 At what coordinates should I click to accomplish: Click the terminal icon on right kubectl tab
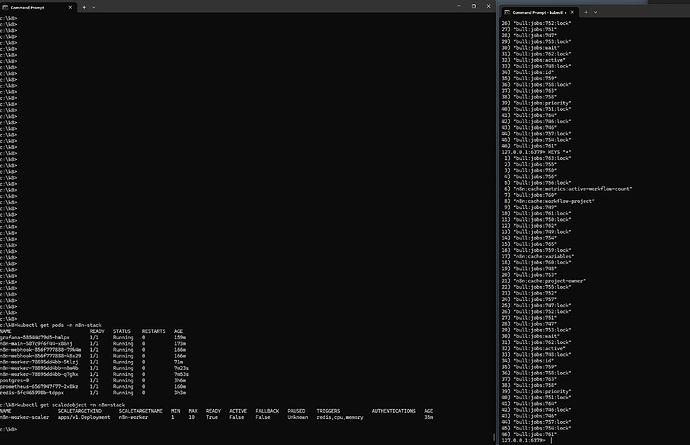(507, 12)
